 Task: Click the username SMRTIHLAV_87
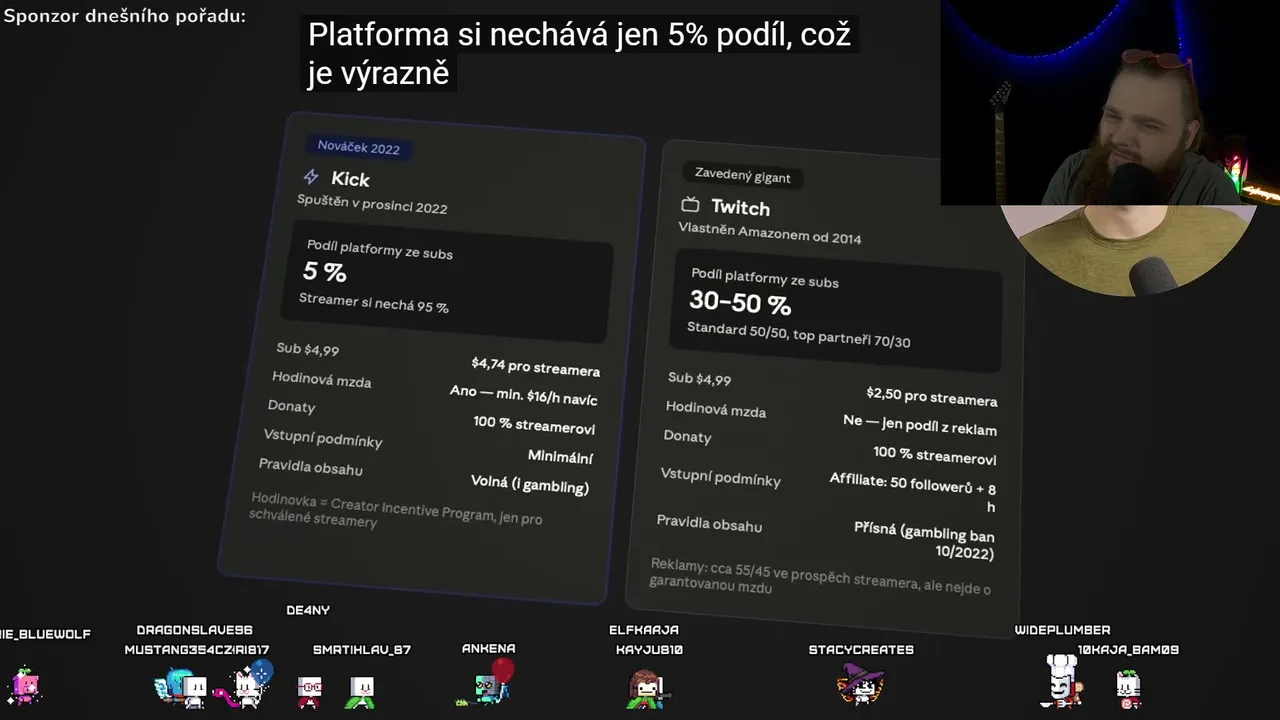362,650
